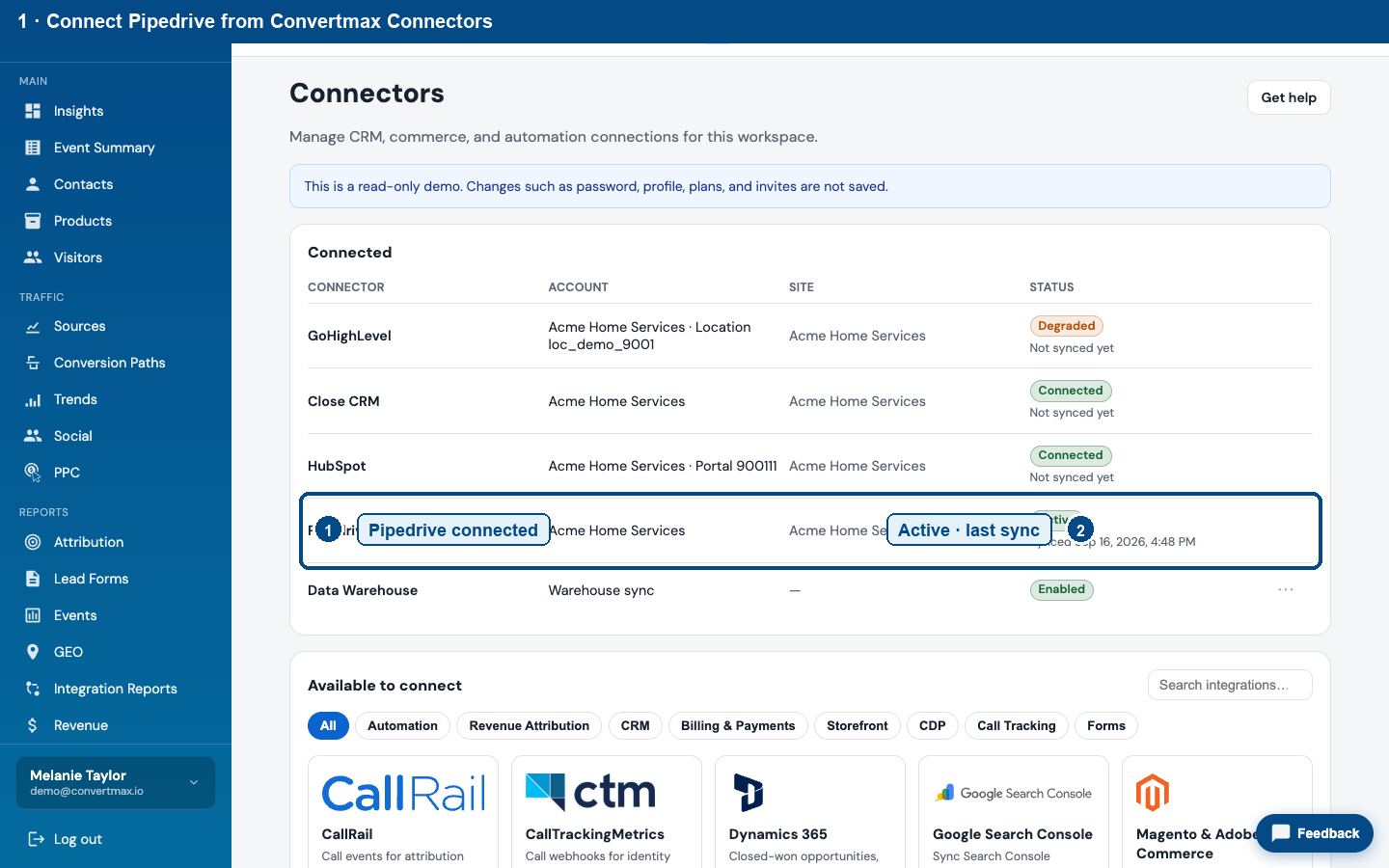Open Conversion Paths icon in sidebar

[x=33, y=363]
